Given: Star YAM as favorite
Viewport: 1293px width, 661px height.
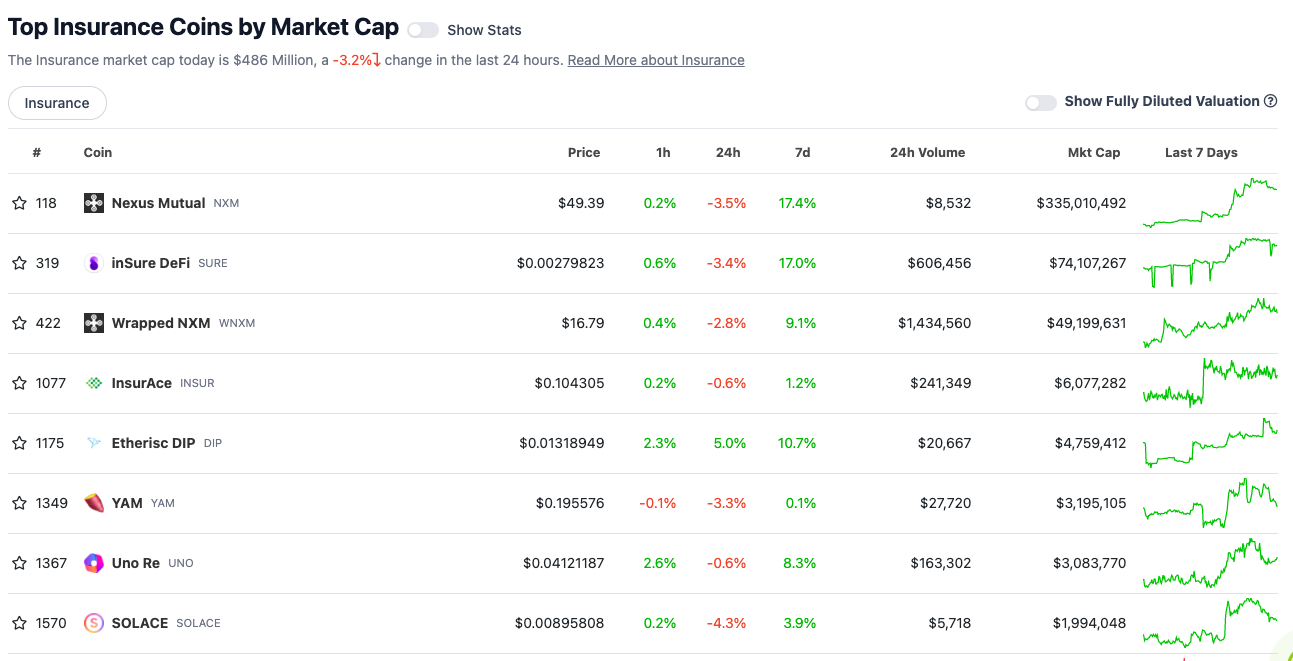Looking at the screenshot, I should [x=19, y=503].
